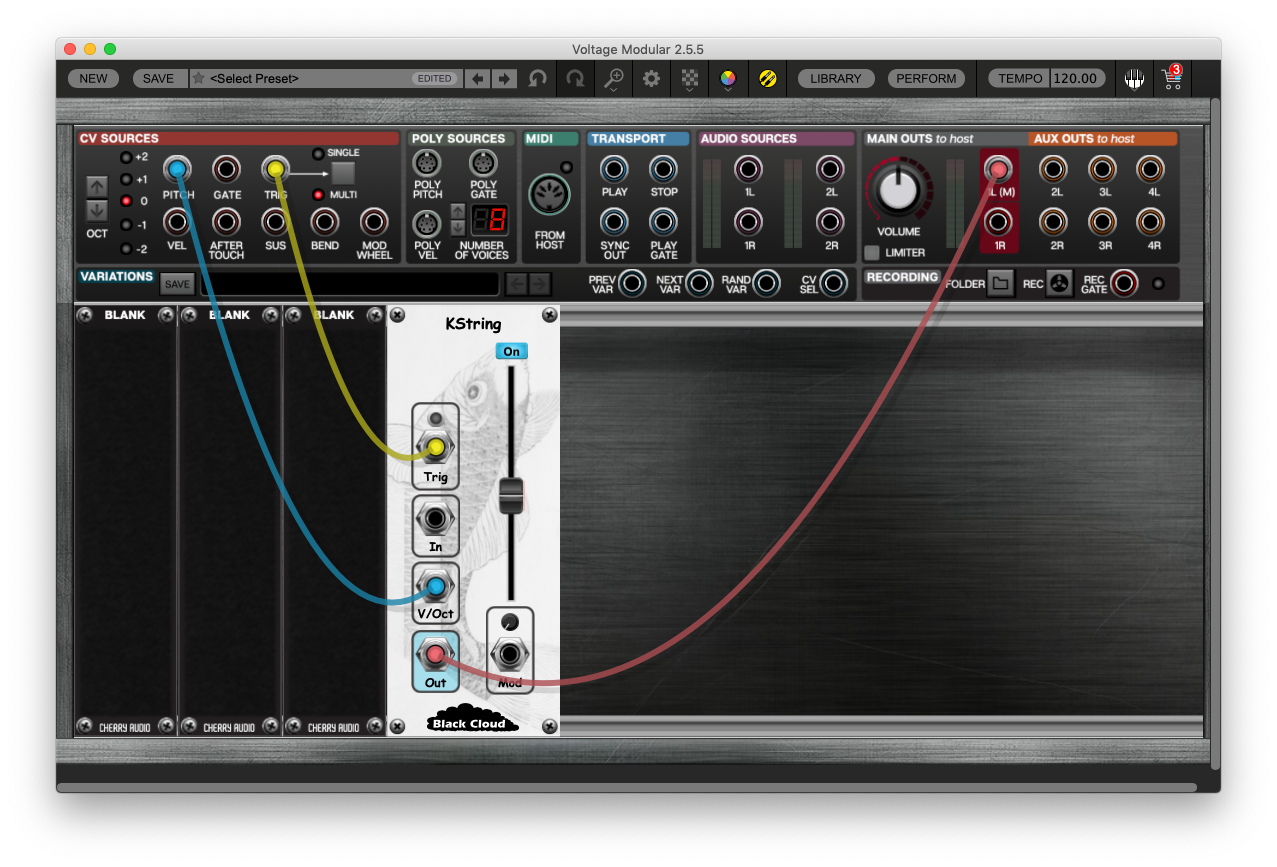1277x867 pixels.
Task: Click the REC GATE jack
Action: click(x=1124, y=284)
